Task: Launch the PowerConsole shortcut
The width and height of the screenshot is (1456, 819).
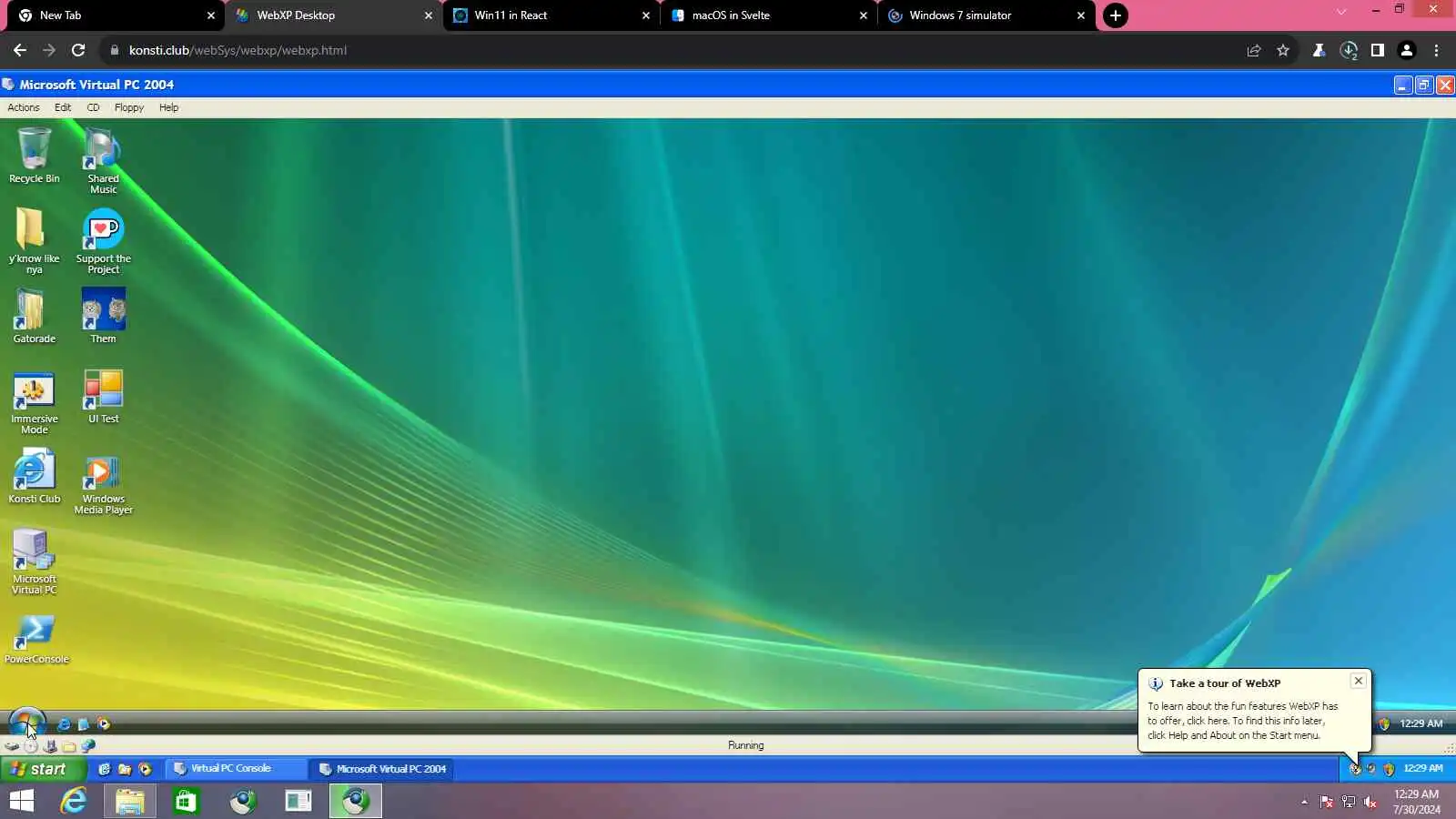Action: pyautogui.click(x=36, y=639)
